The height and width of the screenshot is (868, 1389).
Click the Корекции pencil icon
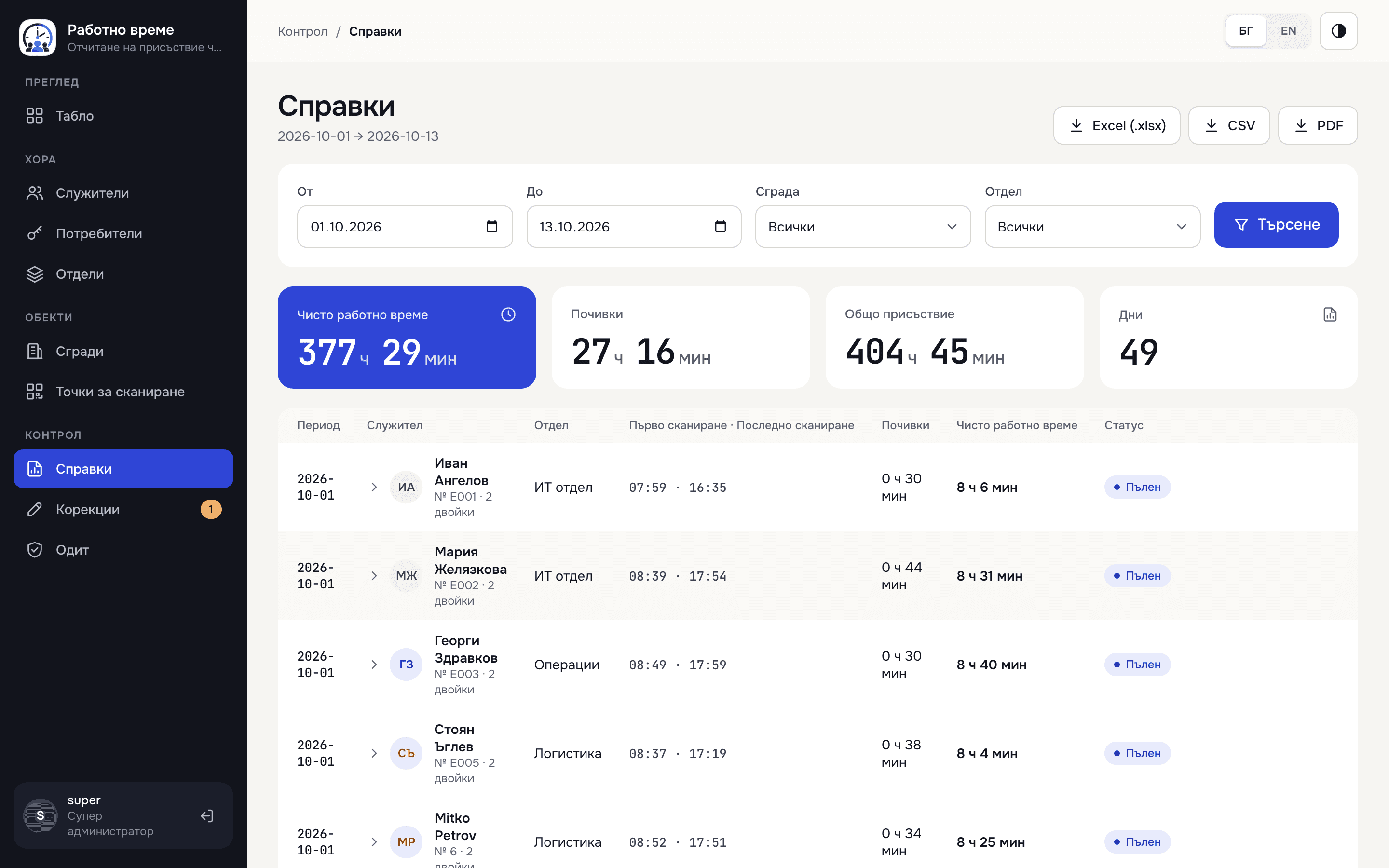(x=34, y=509)
